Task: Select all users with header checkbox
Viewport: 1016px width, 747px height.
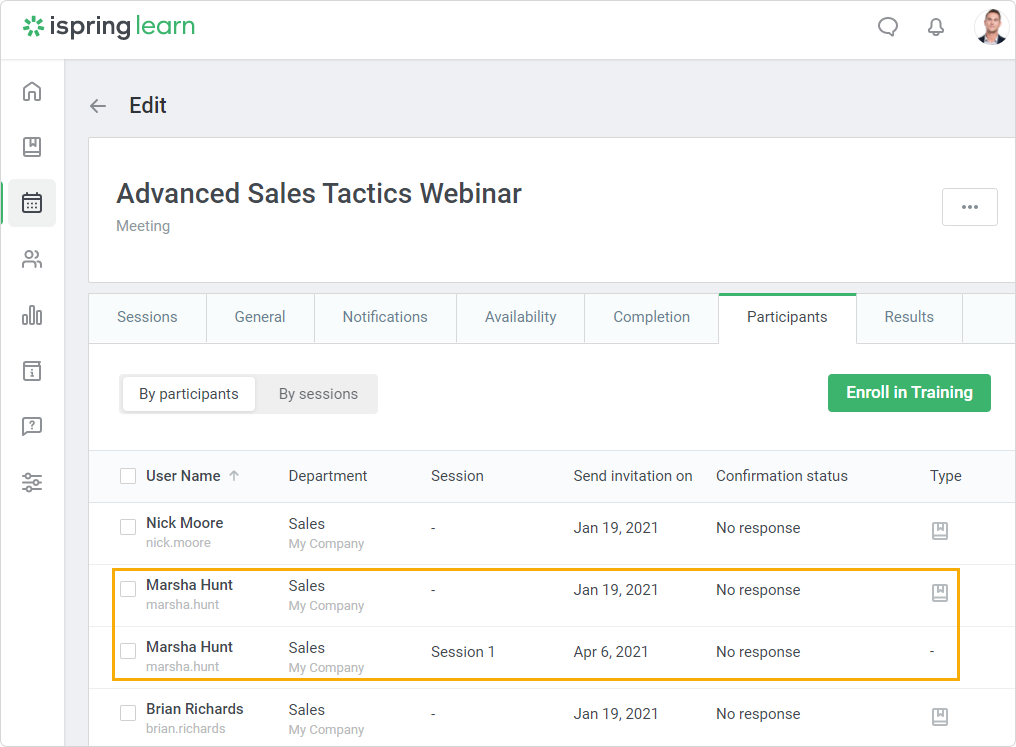Action: click(128, 476)
